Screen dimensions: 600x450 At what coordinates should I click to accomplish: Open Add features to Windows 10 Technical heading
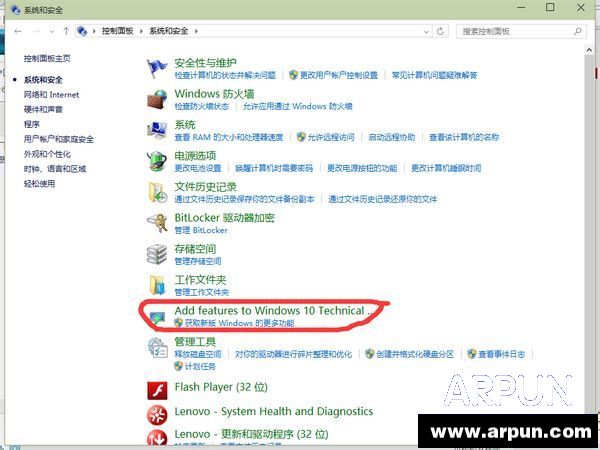point(274,310)
